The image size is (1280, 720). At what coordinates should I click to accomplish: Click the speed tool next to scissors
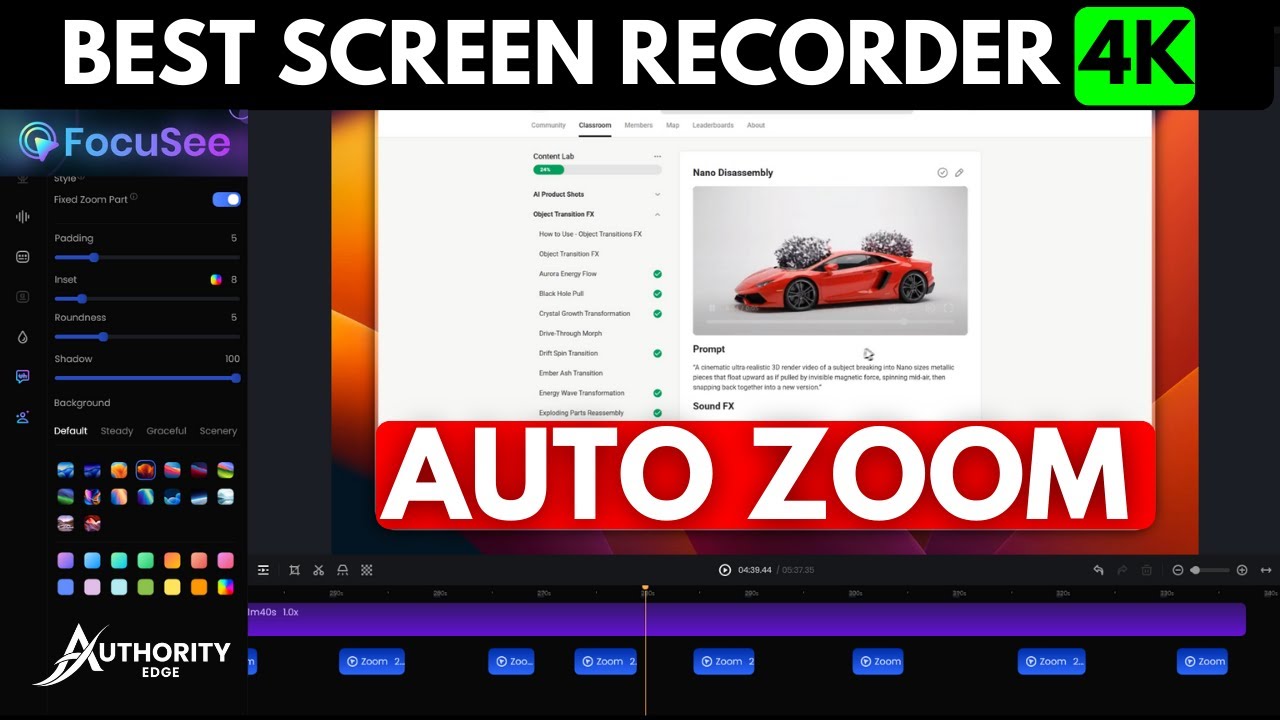pos(343,570)
